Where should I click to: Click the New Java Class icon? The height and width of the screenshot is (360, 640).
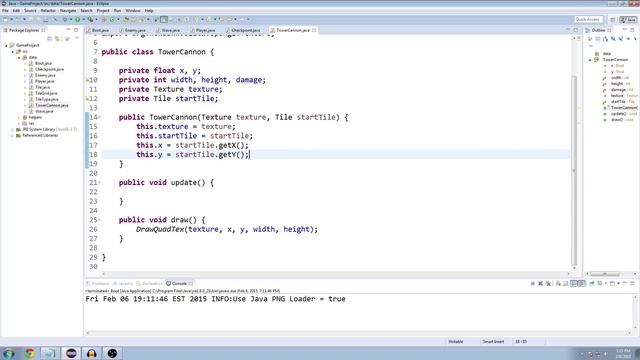click(112, 19)
